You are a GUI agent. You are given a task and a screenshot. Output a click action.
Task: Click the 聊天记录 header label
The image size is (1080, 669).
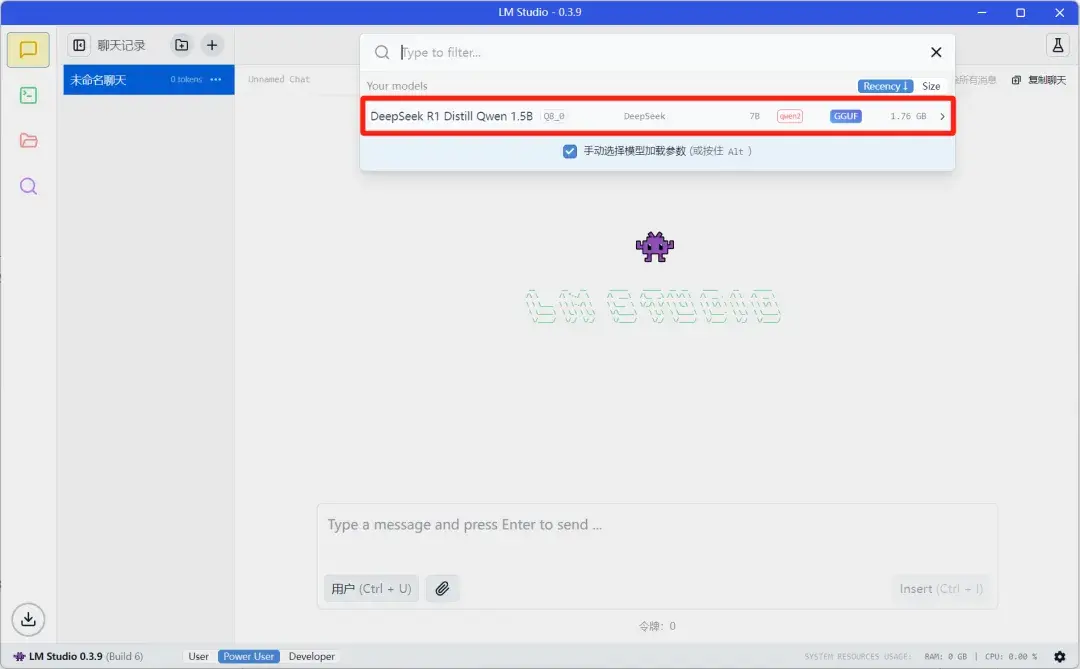121,45
